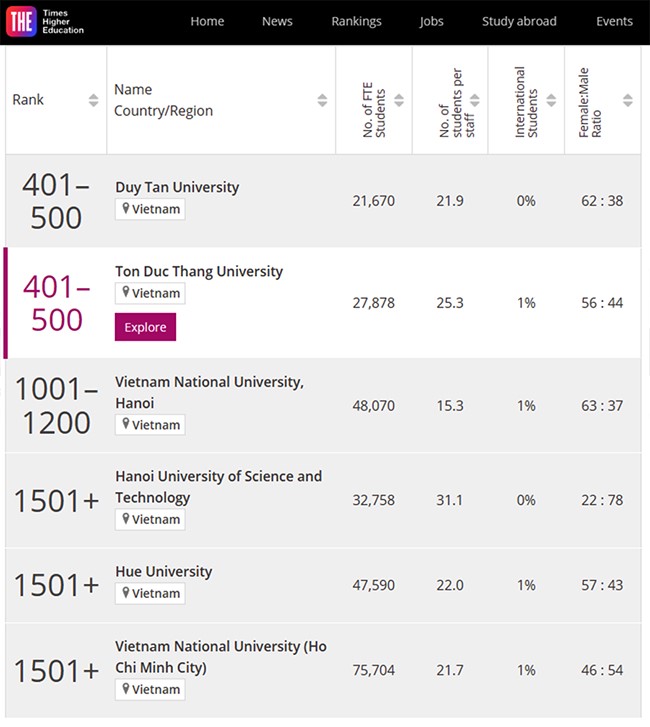The width and height of the screenshot is (650, 727).
Task: Sort by Name Country/Region arrows
Action: click(322, 100)
